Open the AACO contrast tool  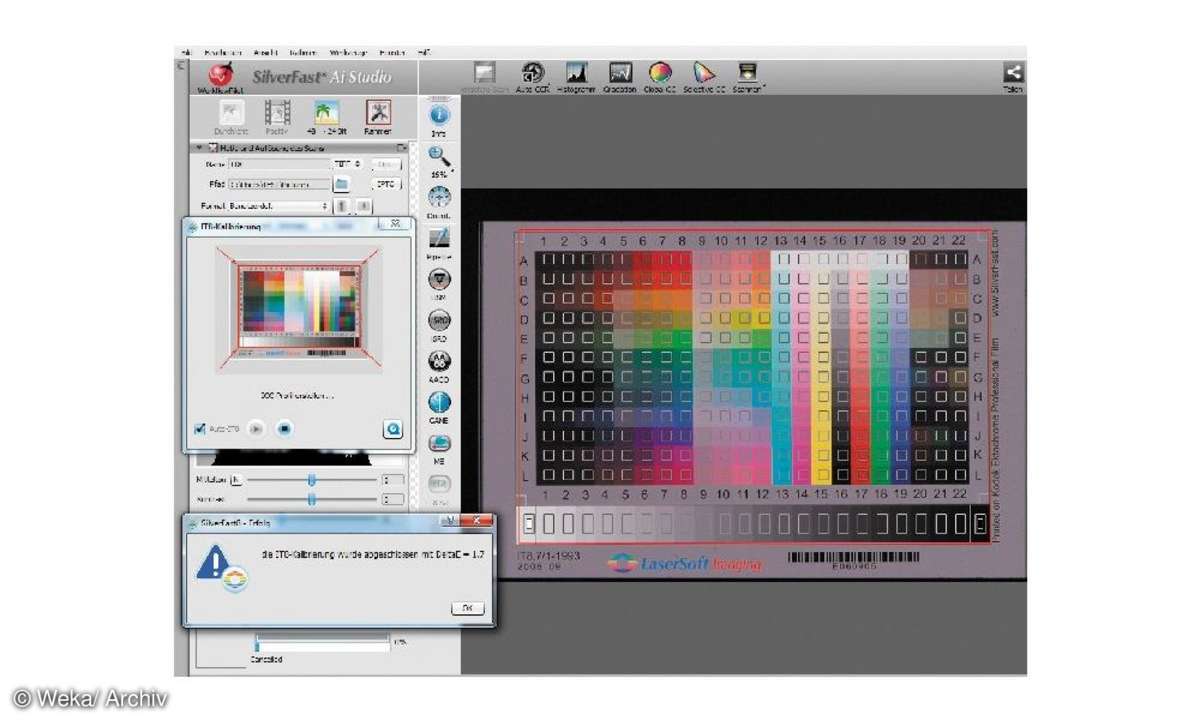[x=439, y=362]
